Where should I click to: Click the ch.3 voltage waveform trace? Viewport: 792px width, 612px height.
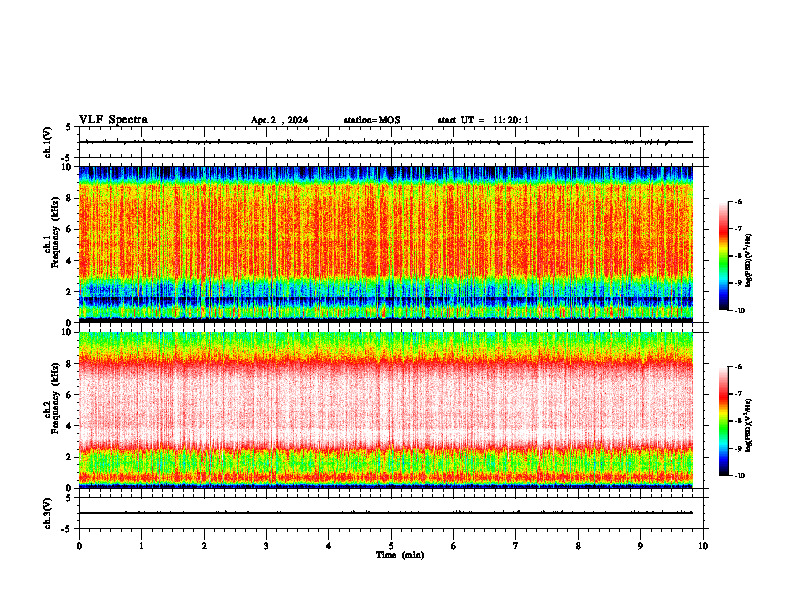(386, 513)
